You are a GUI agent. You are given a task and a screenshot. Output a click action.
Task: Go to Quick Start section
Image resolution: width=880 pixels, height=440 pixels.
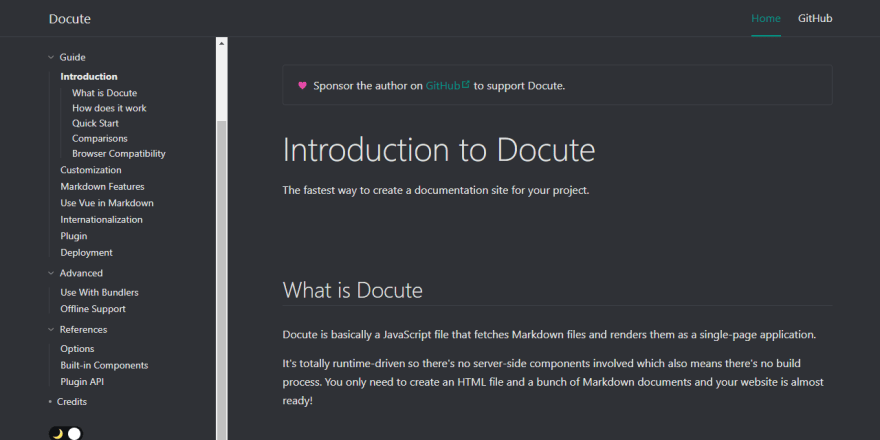tap(95, 123)
